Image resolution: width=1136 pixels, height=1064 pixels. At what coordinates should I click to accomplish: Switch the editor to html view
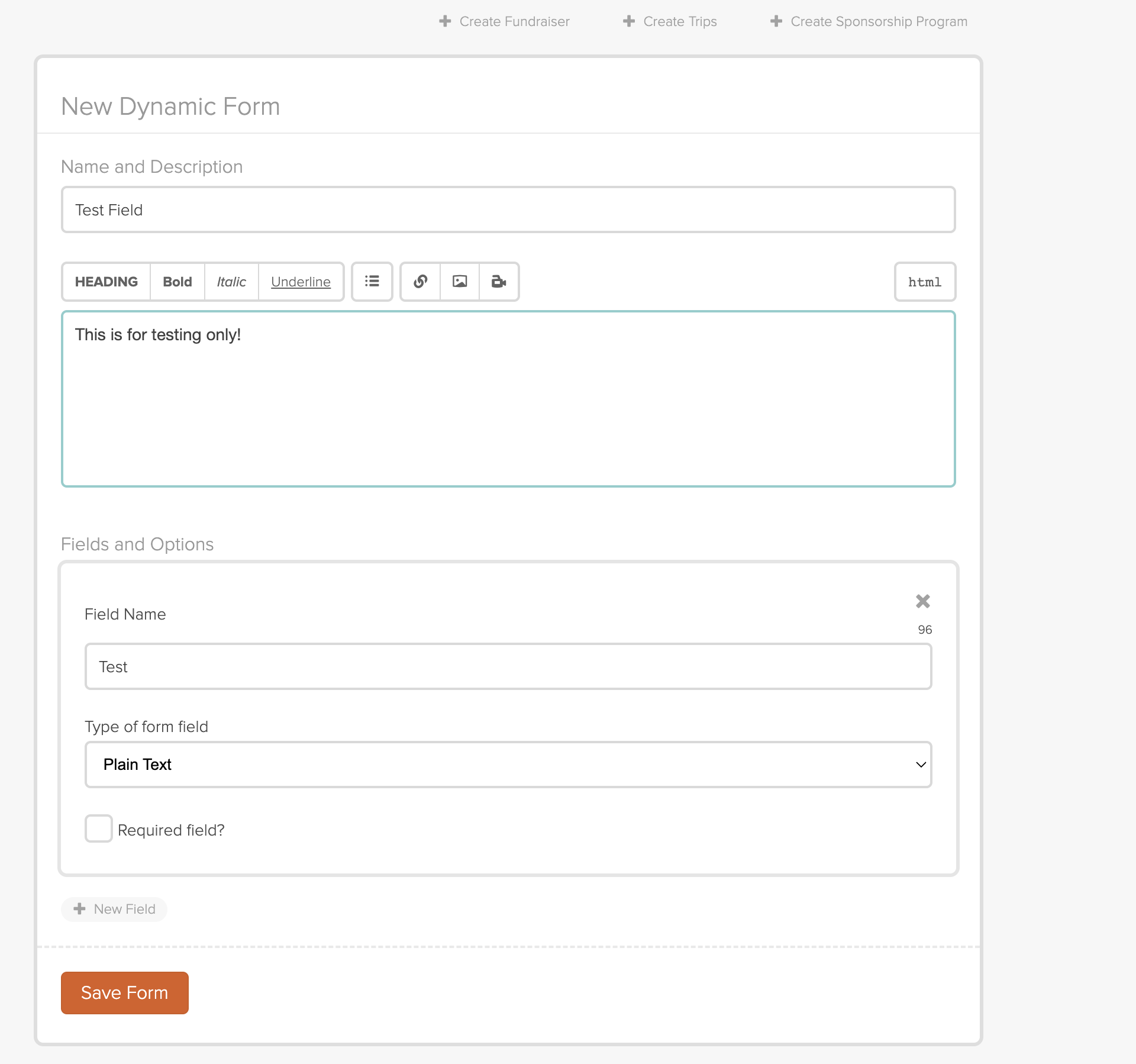pyautogui.click(x=925, y=282)
